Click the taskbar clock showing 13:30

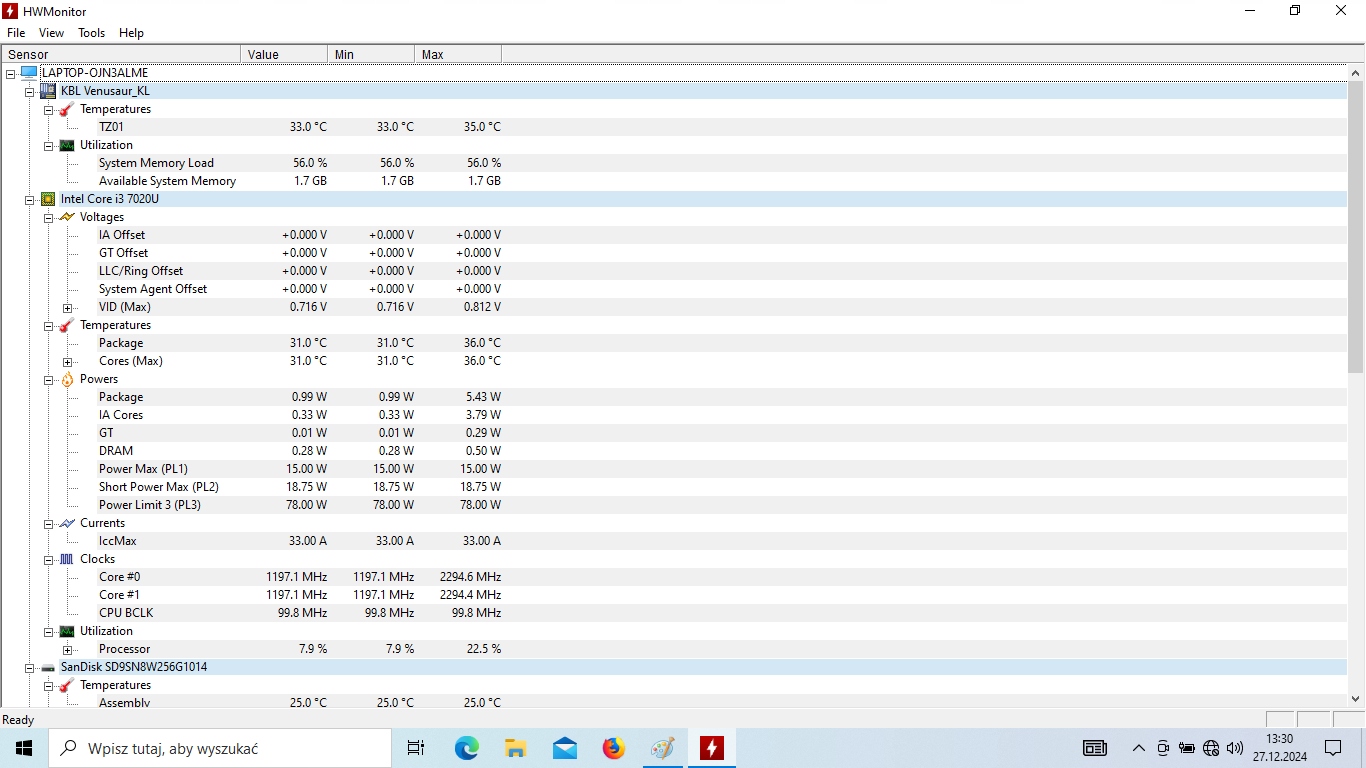[1279, 748]
